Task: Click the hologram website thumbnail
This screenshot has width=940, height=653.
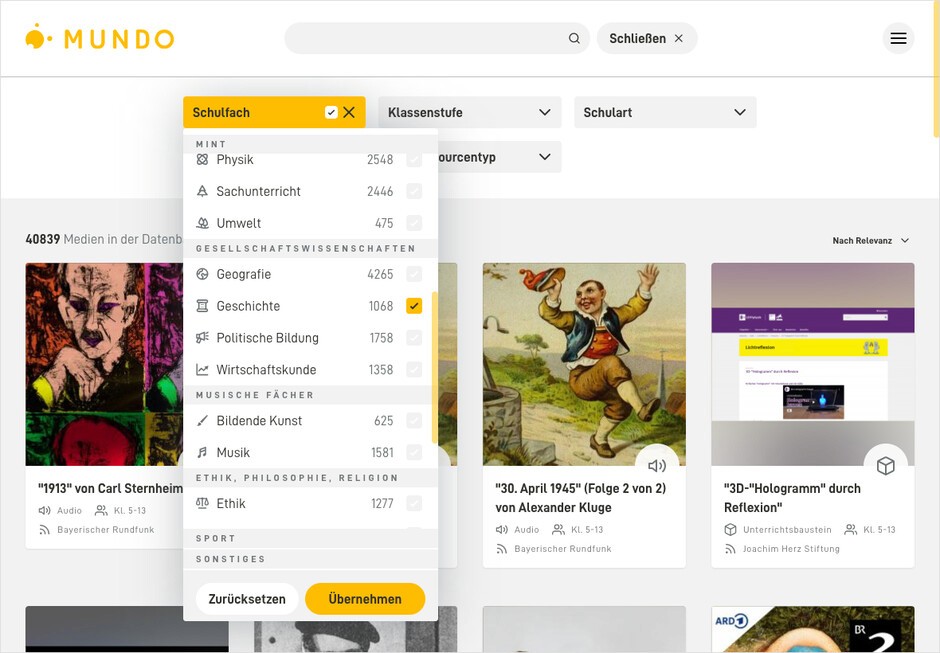Action: (812, 364)
